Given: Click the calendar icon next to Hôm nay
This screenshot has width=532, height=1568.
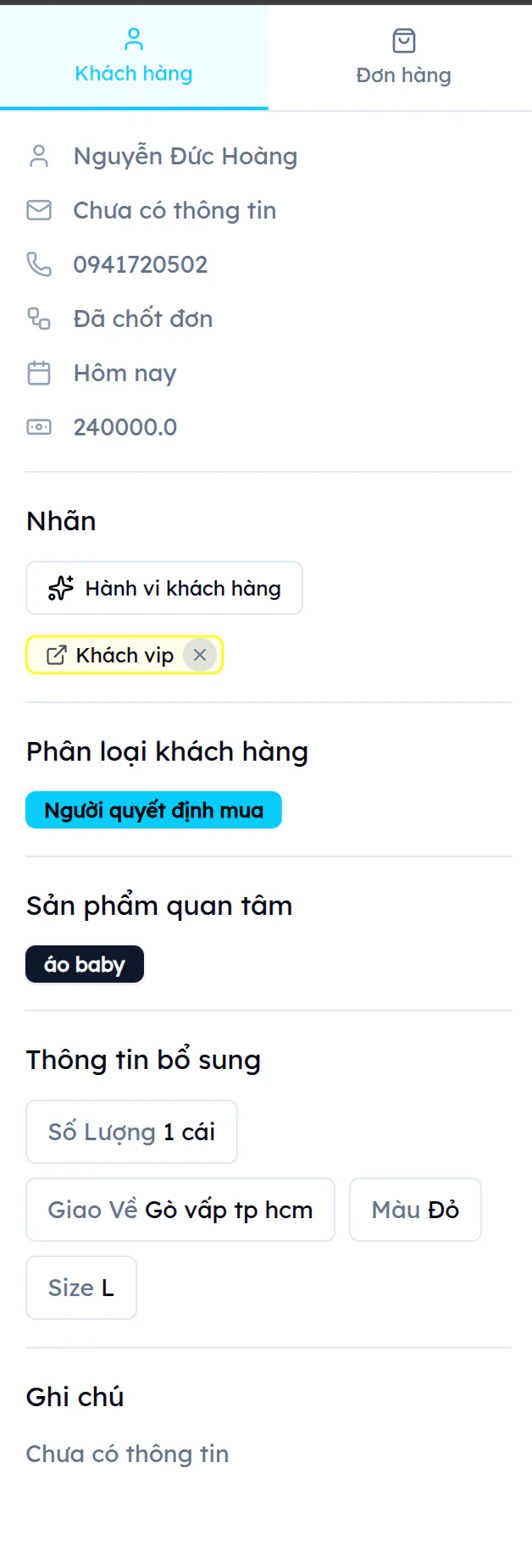Looking at the screenshot, I should [x=39, y=373].
